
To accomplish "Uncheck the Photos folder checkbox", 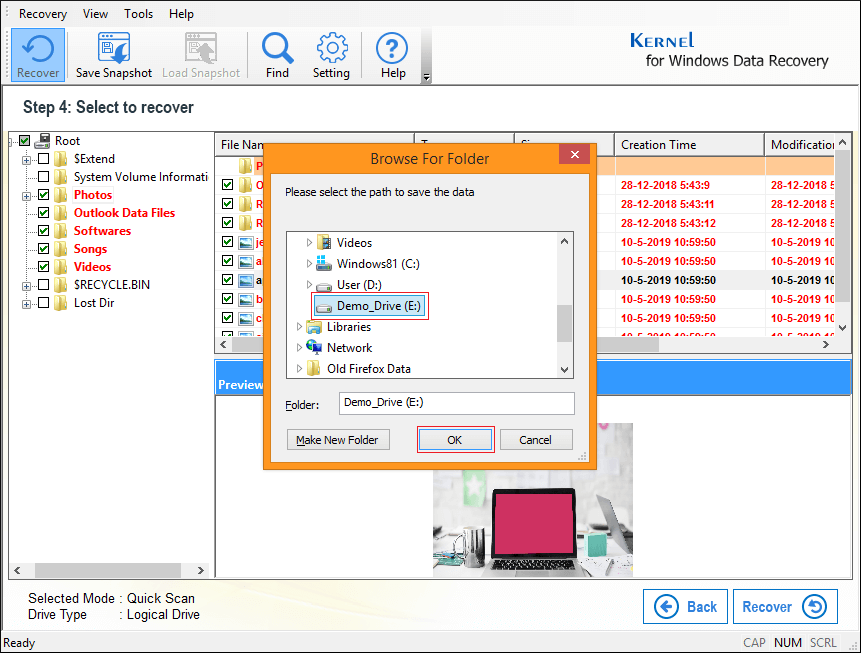I will pyautogui.click(x=43, y=195).
